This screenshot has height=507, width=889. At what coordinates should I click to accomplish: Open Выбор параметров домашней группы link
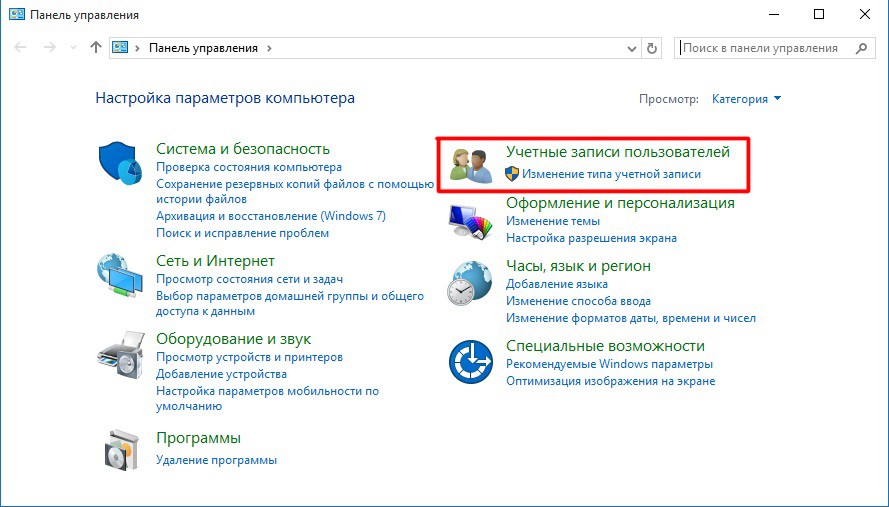point(290,303)
